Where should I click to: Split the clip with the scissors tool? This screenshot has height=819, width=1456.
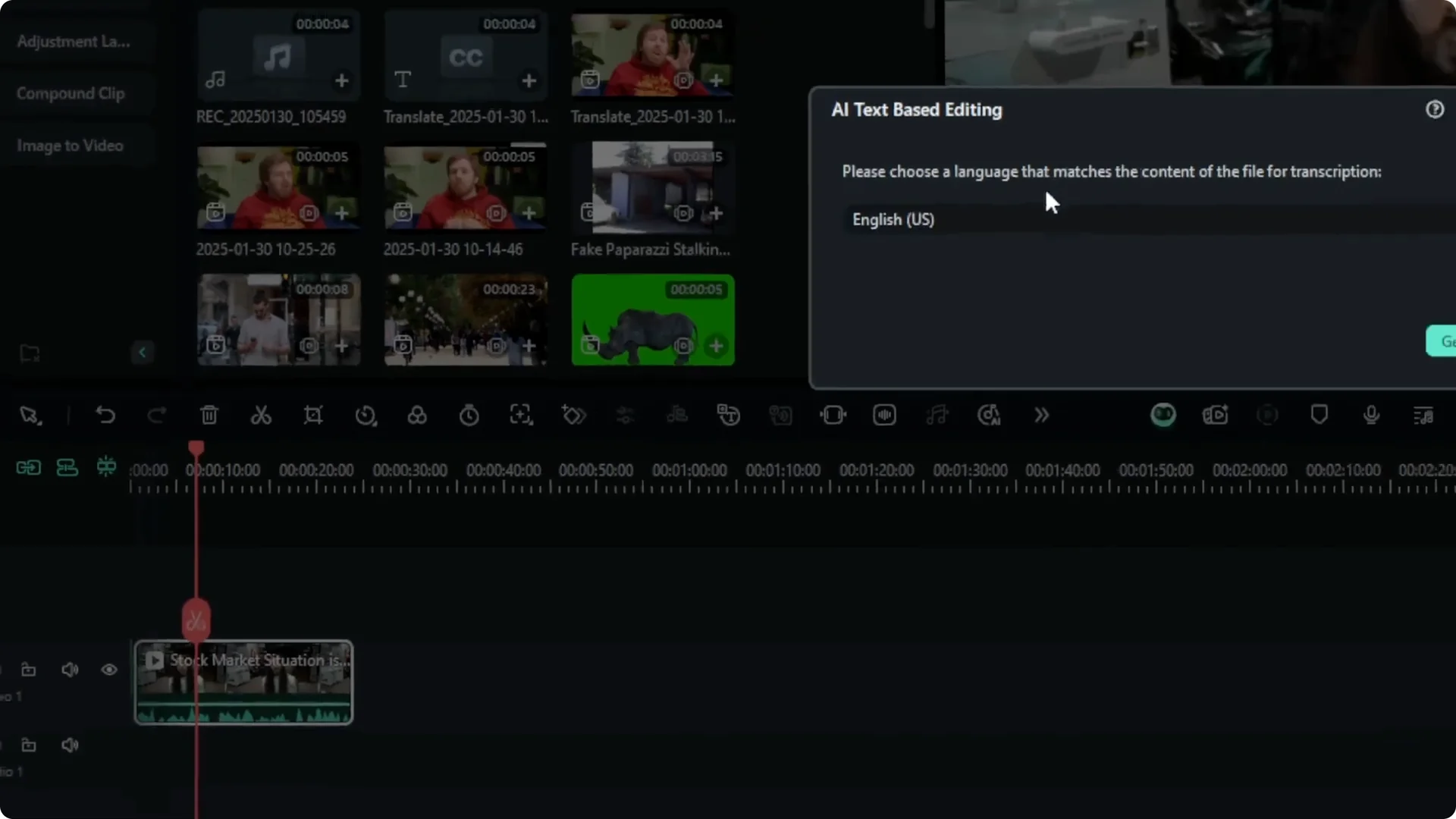pyautogui.click(x=260, y=415)
